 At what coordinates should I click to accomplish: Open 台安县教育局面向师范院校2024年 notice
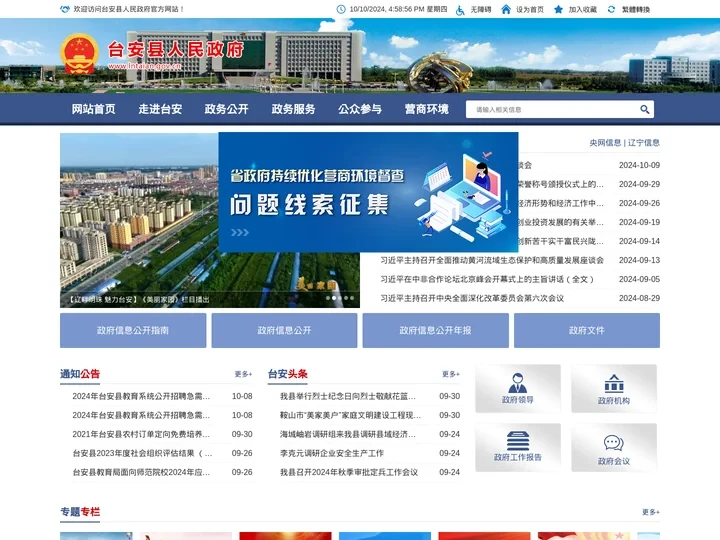click(141, 472)
